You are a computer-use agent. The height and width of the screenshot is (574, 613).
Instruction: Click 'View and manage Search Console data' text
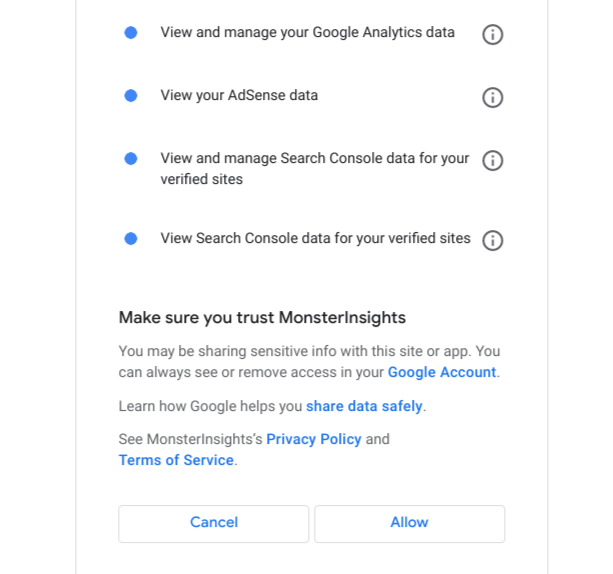click(314, 169)
